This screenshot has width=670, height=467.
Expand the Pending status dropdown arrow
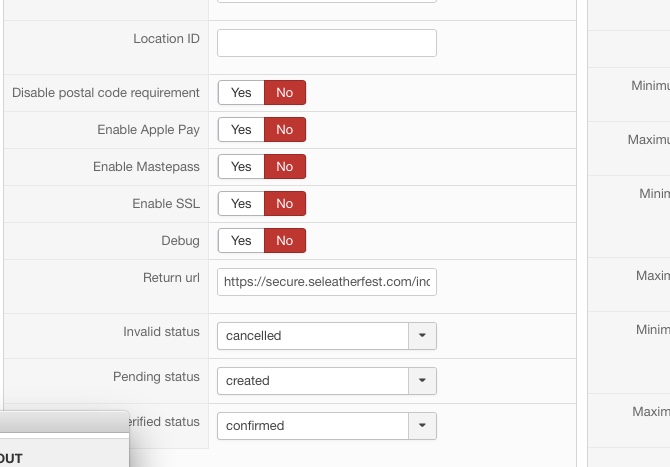[x=422, y=381]
